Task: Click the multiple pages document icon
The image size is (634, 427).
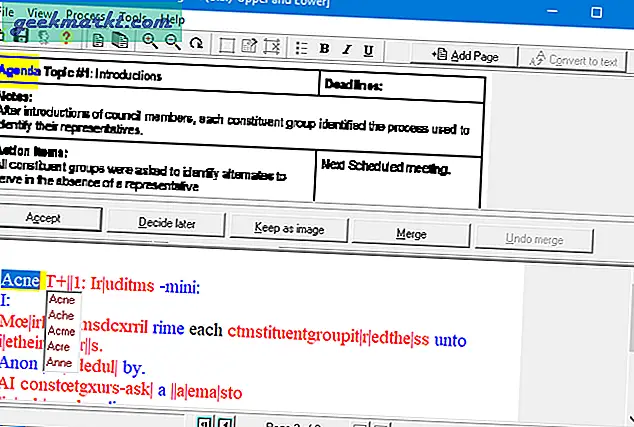Action: (x=120, y=40)
